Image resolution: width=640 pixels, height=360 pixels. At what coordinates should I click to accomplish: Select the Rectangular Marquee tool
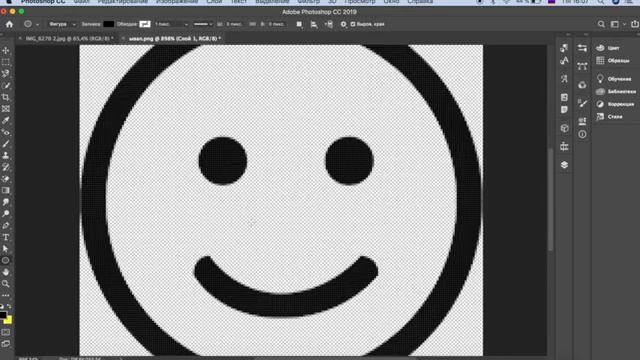tap(6, 62)
